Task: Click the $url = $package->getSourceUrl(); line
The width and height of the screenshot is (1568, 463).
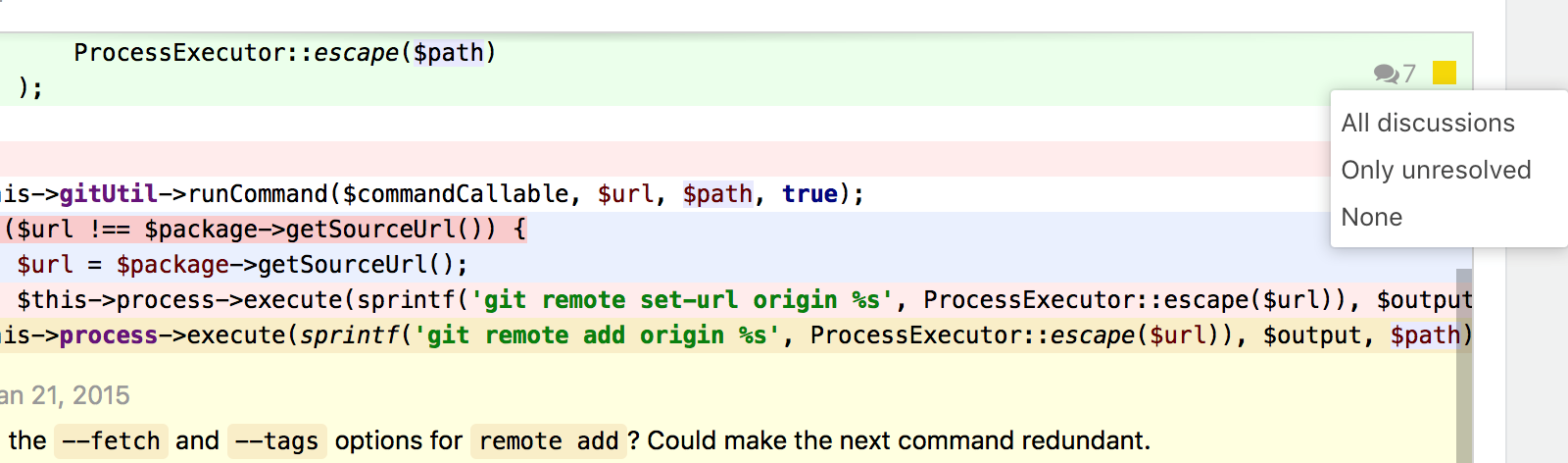Action: click(x=242, y=265)
